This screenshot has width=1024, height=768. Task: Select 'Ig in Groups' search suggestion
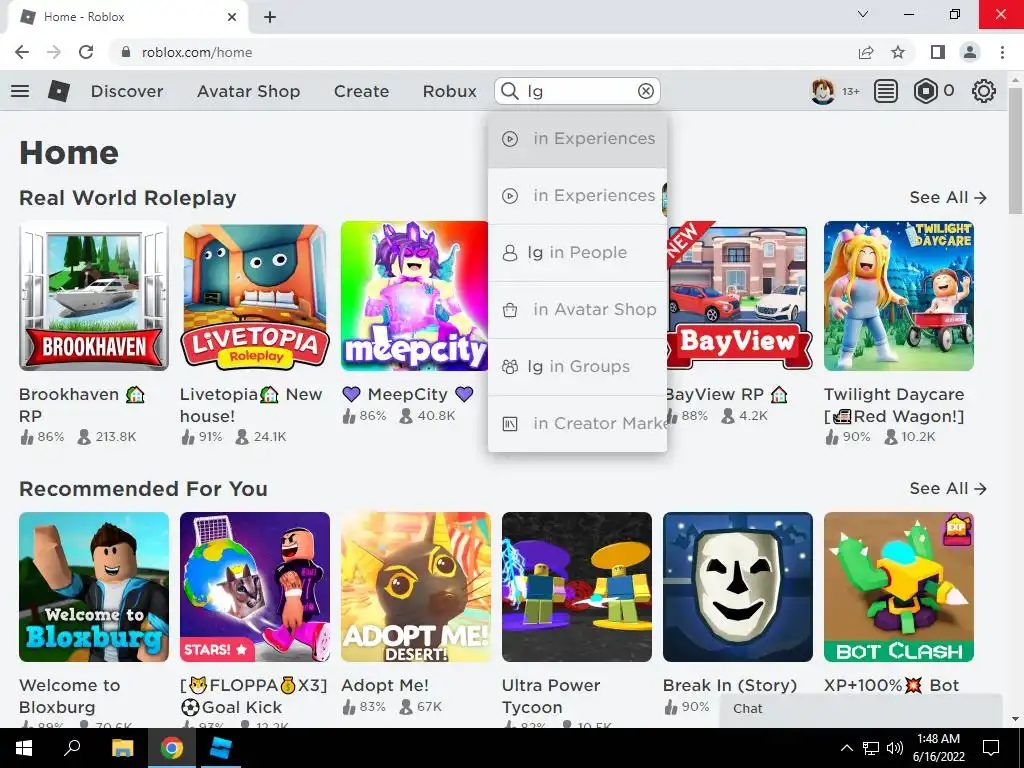tap(577, 366)
